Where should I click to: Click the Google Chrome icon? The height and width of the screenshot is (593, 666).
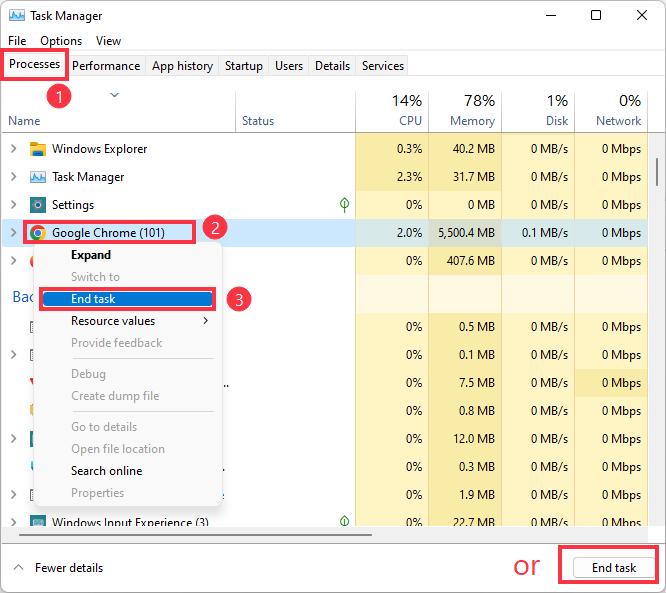(38, 233)
